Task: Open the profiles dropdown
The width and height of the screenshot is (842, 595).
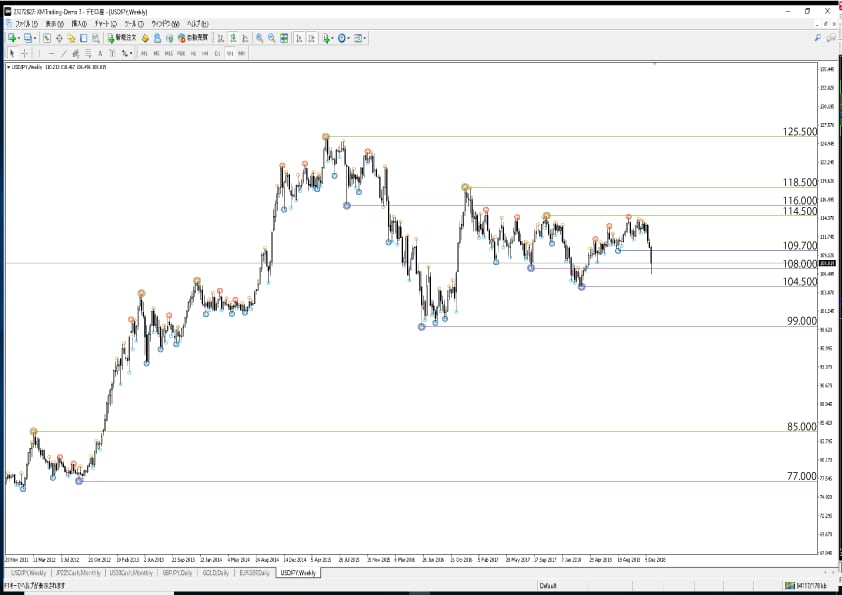Action: 31,38
